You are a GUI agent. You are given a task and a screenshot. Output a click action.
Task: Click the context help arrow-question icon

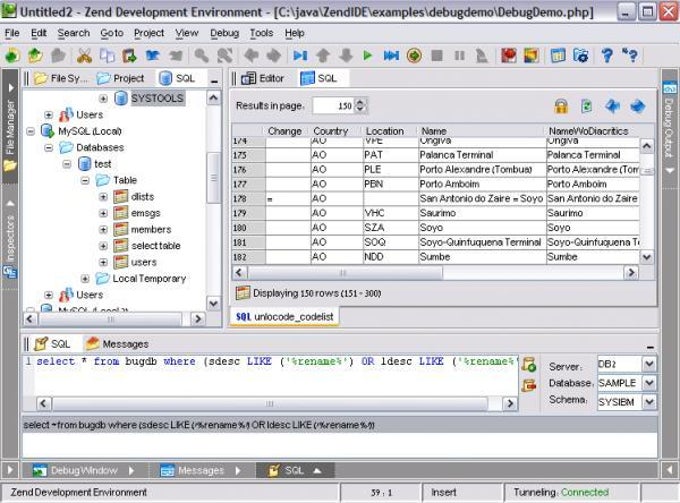click(x=630, y=56)
